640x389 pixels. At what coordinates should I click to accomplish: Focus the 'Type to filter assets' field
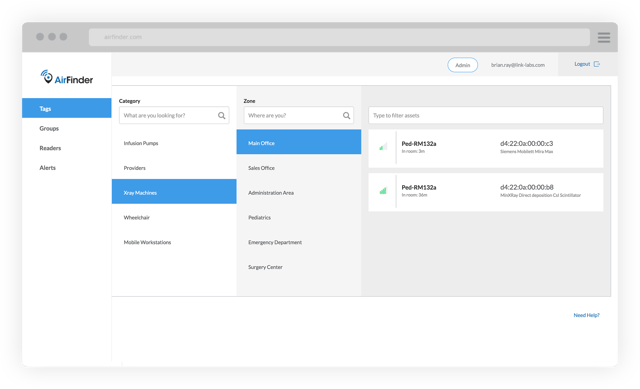point(486,116)
